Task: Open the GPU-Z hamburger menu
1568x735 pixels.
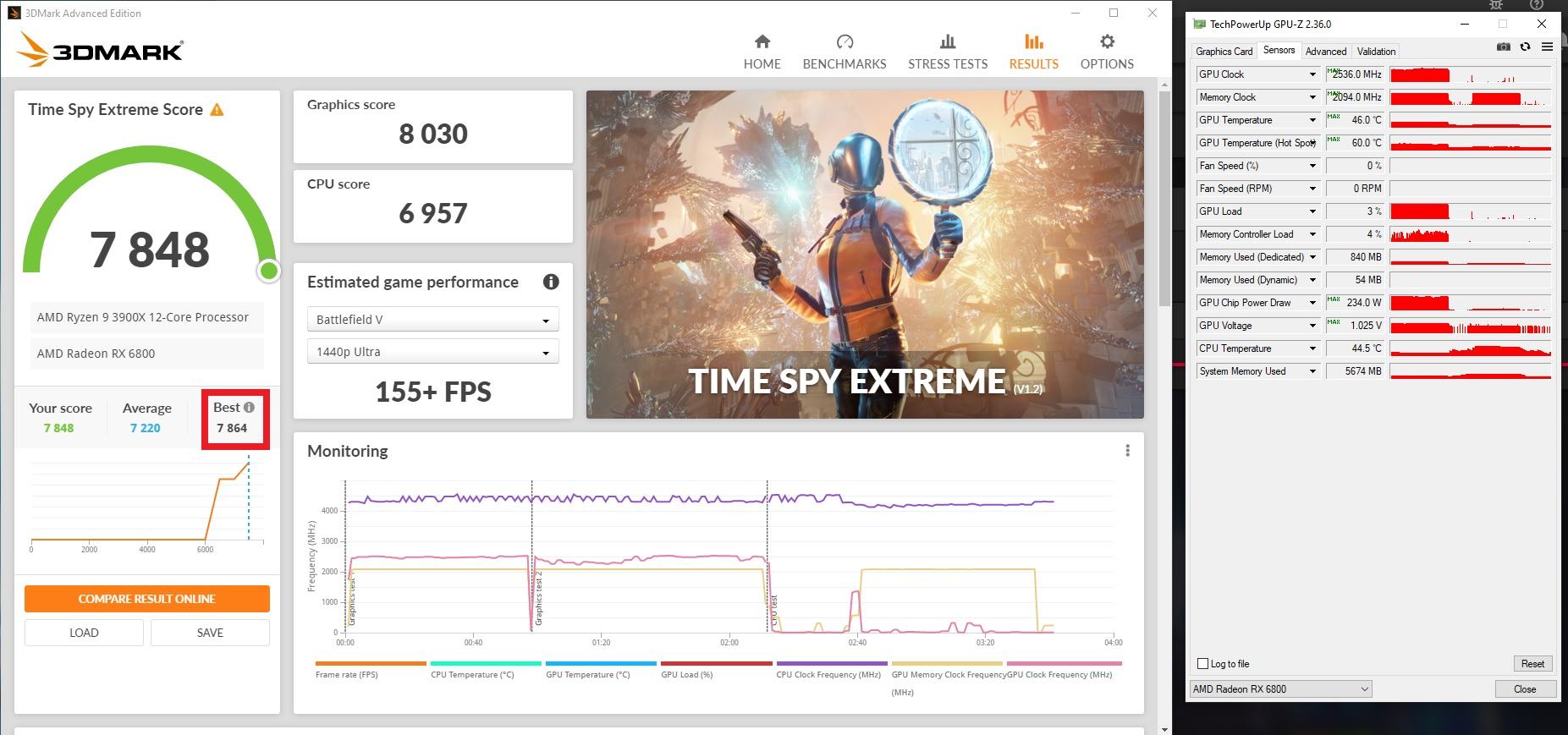Action: coord(1547,47)
